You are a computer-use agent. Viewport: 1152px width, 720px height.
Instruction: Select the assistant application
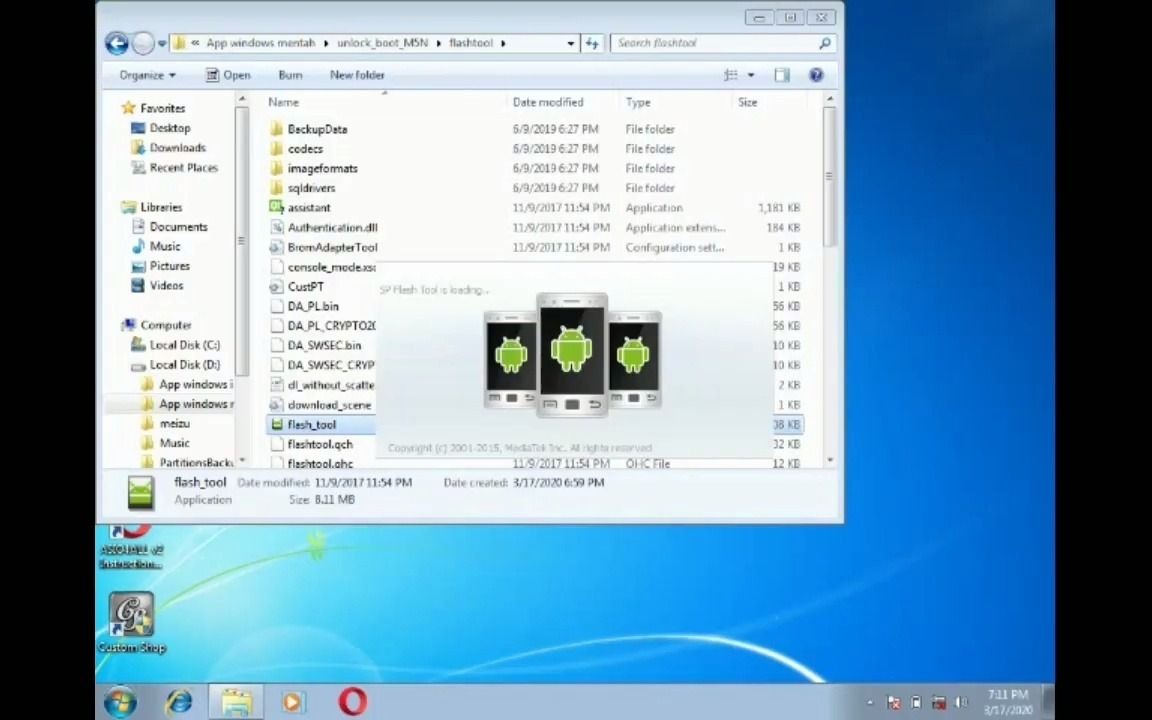(x=309, y=208)
